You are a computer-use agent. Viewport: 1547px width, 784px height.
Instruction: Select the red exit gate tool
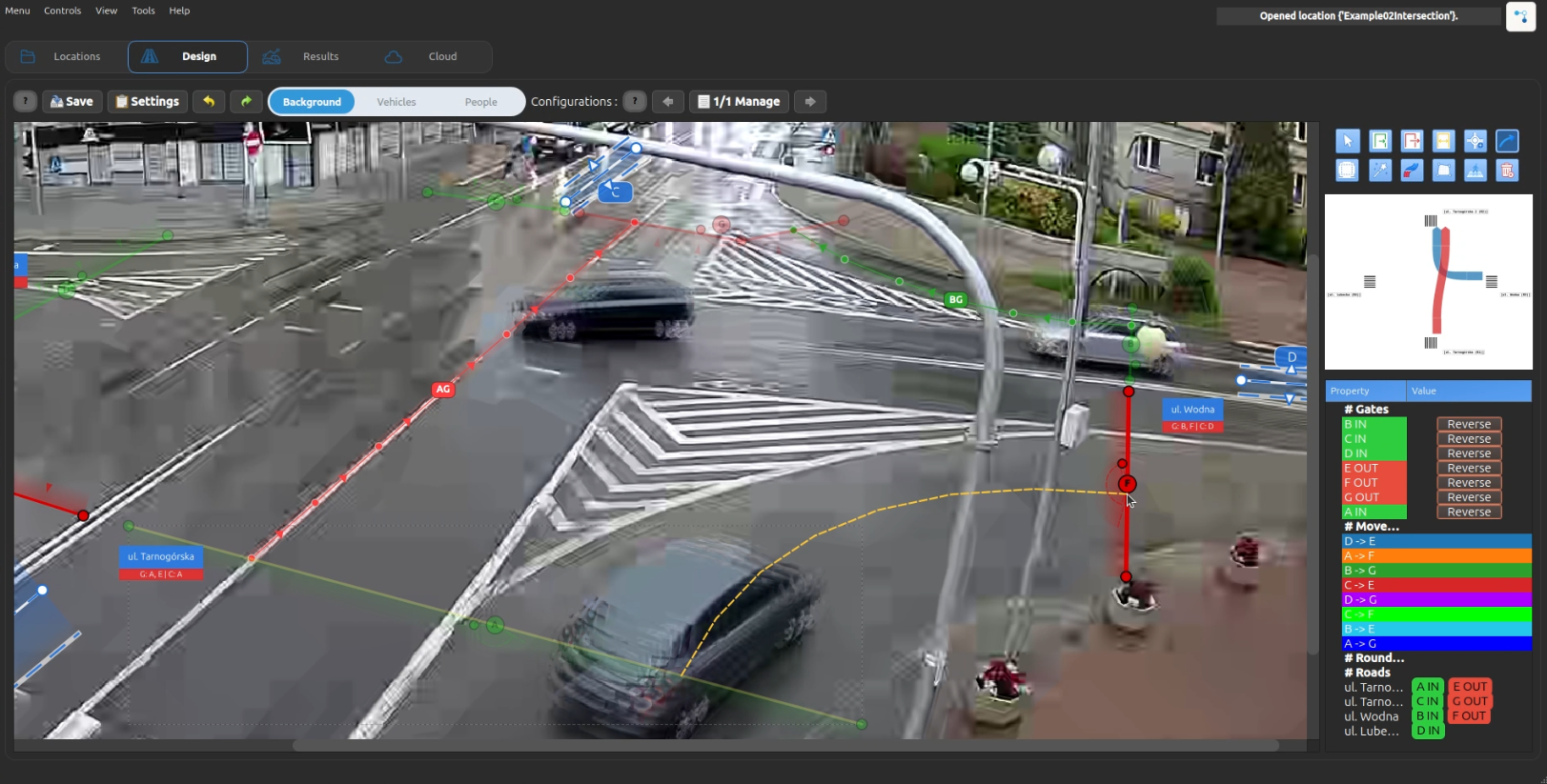[1412, 141]
